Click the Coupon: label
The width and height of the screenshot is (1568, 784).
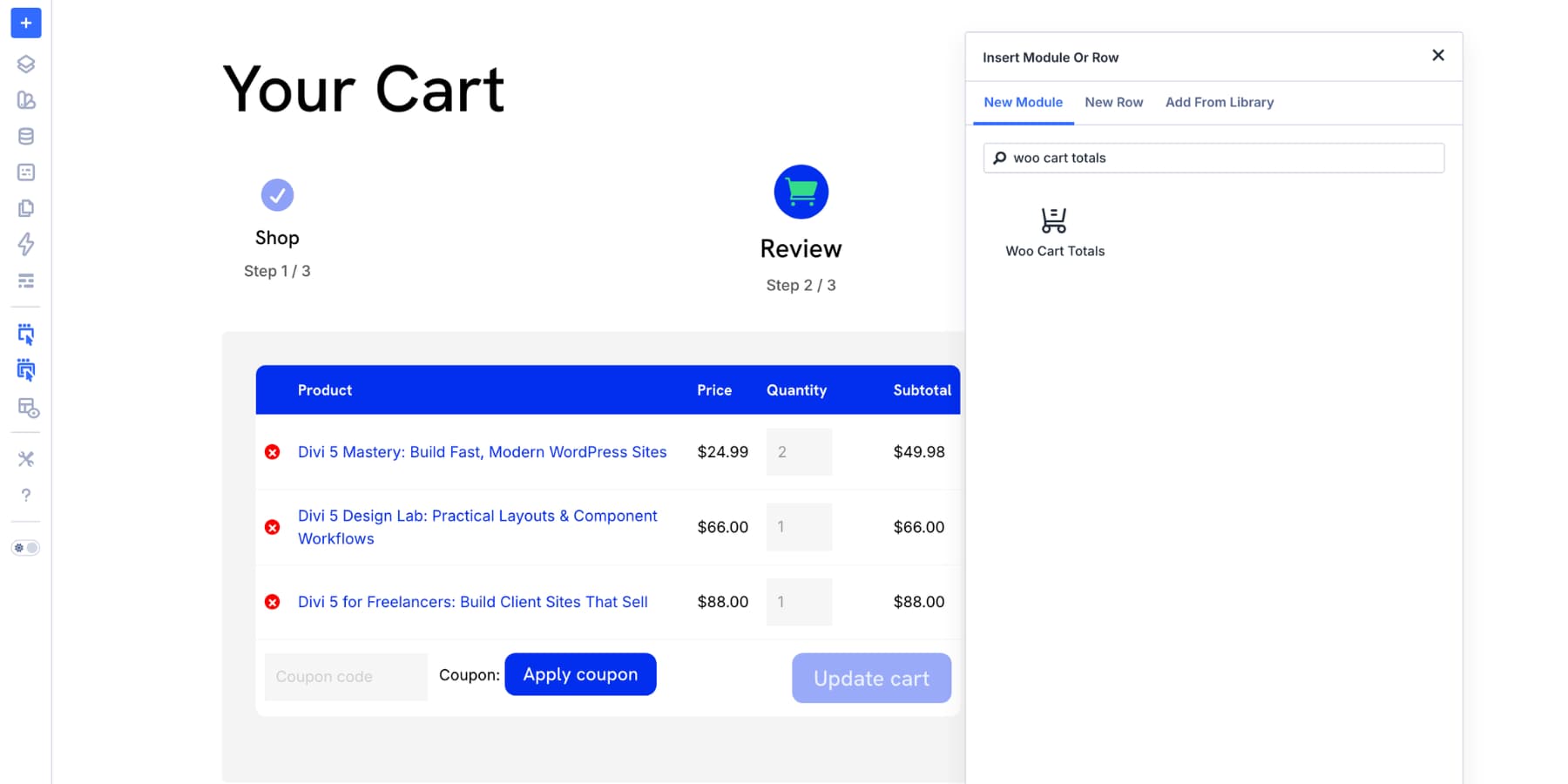coord(470,675)
